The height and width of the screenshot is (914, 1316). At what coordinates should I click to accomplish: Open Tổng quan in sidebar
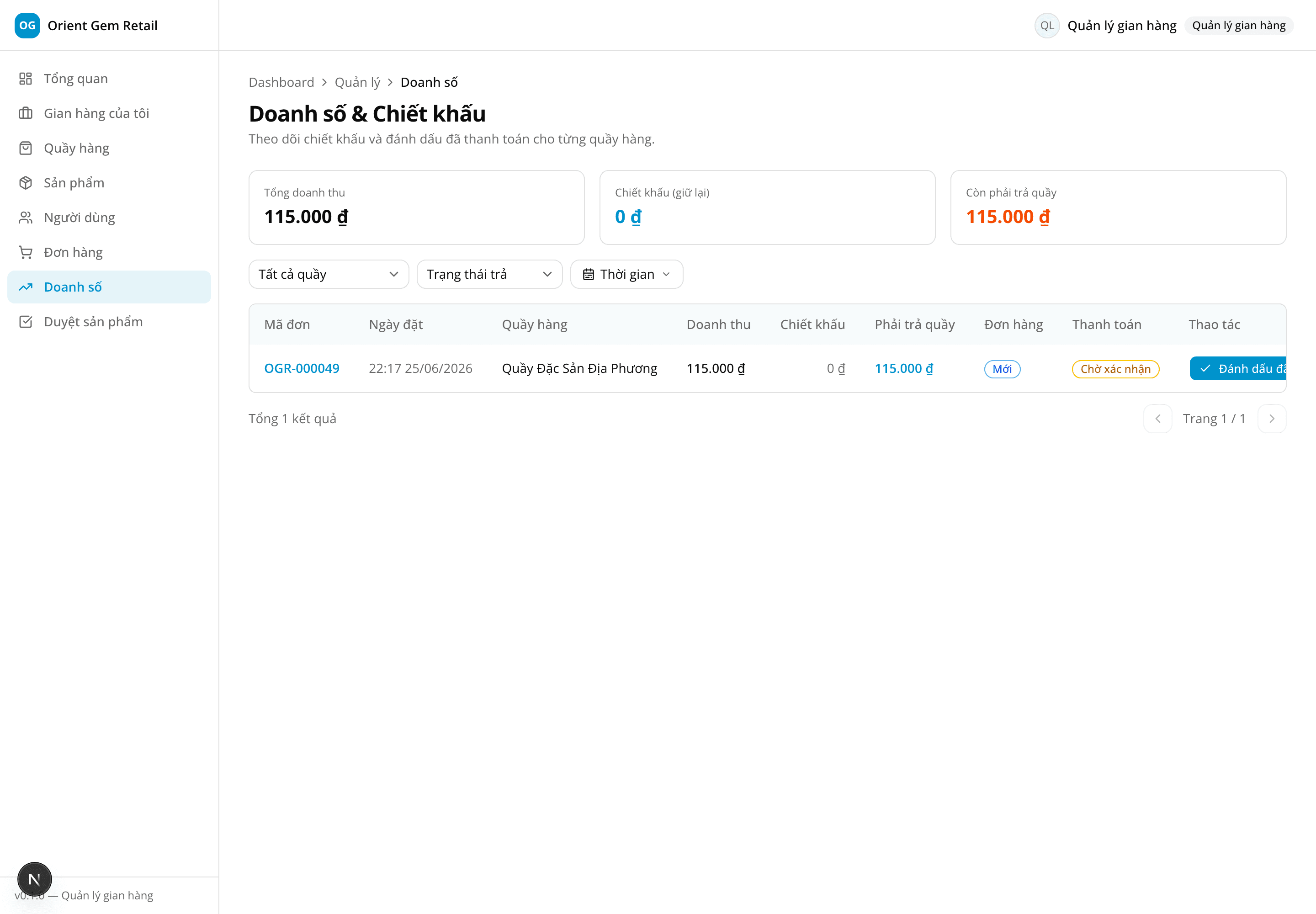pyautogui.click(x=109, y=79)
